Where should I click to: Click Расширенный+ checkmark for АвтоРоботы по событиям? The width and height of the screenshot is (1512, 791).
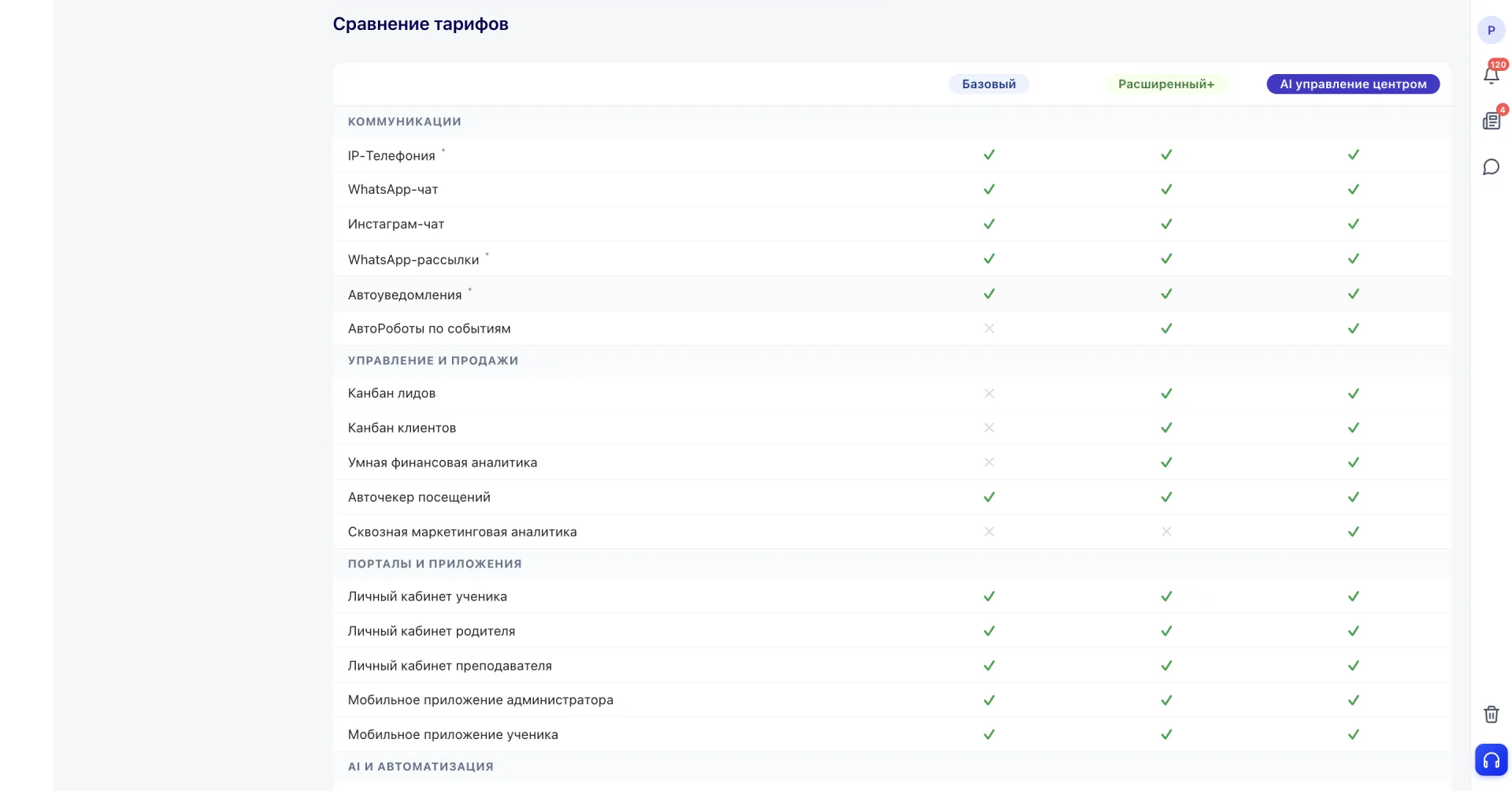[x=1166, y=328]
